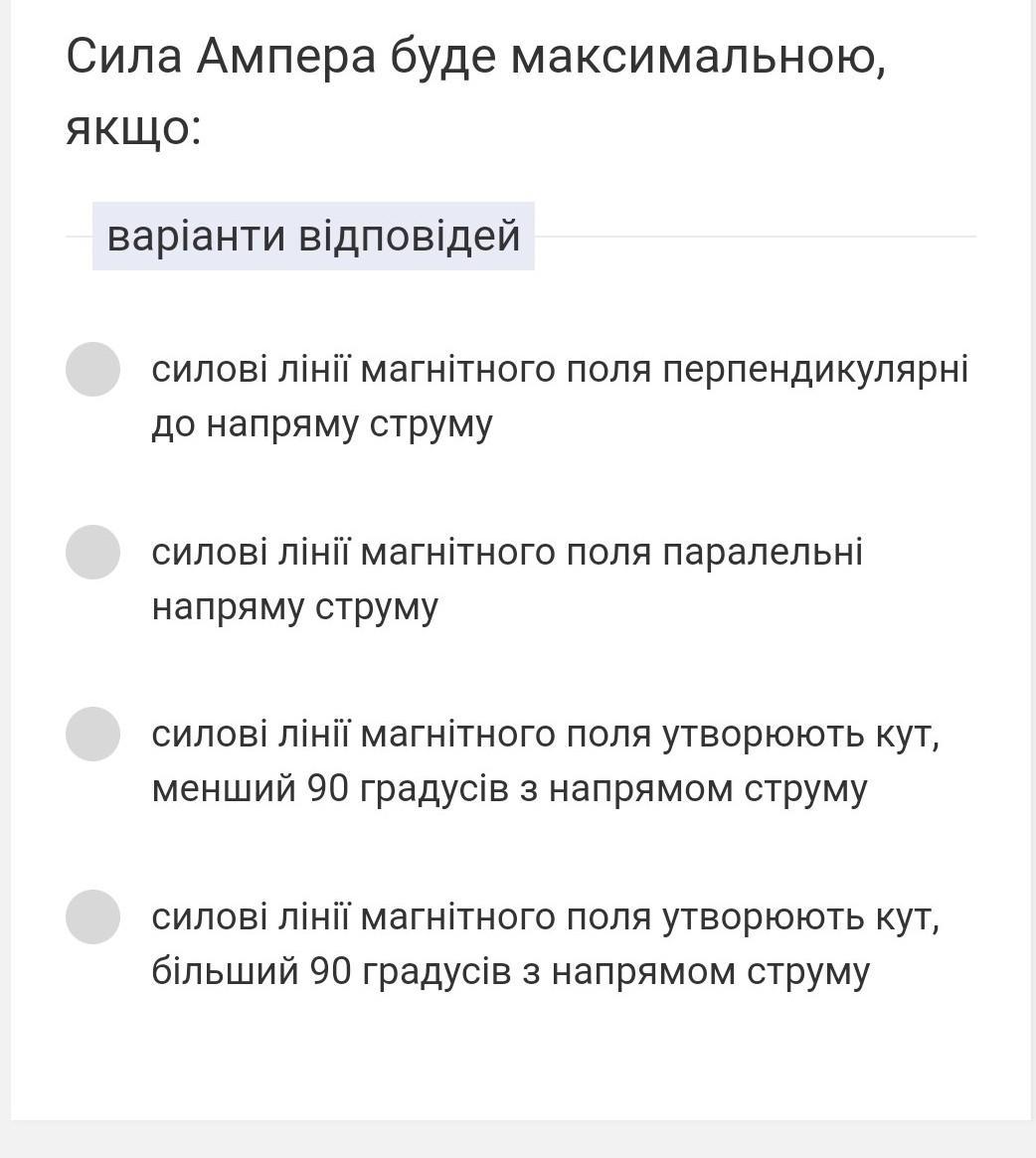The height and width of the screenshot is (1158, 1036).
Task: Click the answer text line ending with 'паралельні'
Action: click(x=506, y=552)
